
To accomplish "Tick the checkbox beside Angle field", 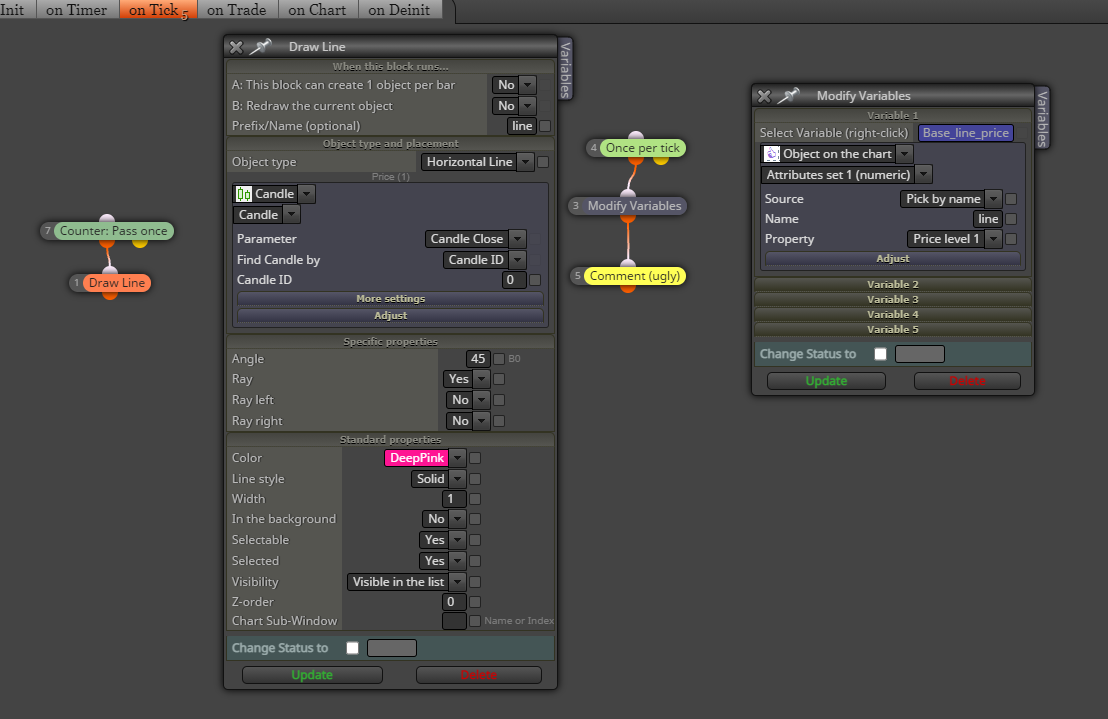I will tap(499, 359).
